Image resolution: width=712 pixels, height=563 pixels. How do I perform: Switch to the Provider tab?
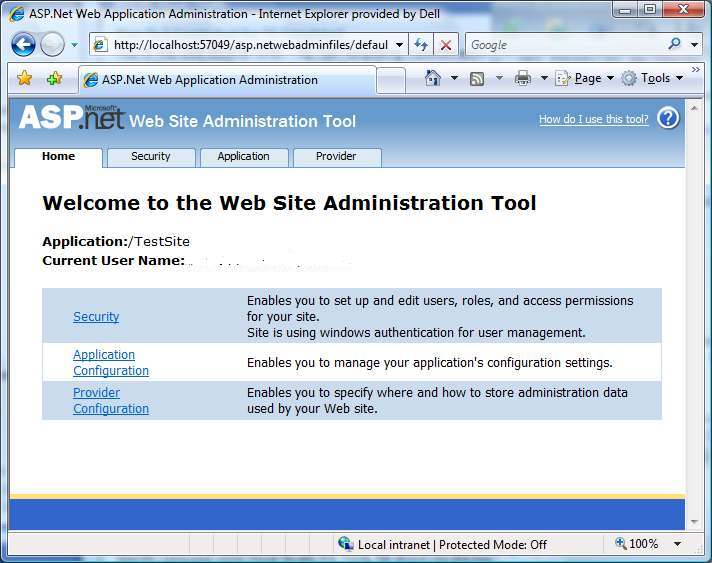pyautogui.click(x=336, y=157)
